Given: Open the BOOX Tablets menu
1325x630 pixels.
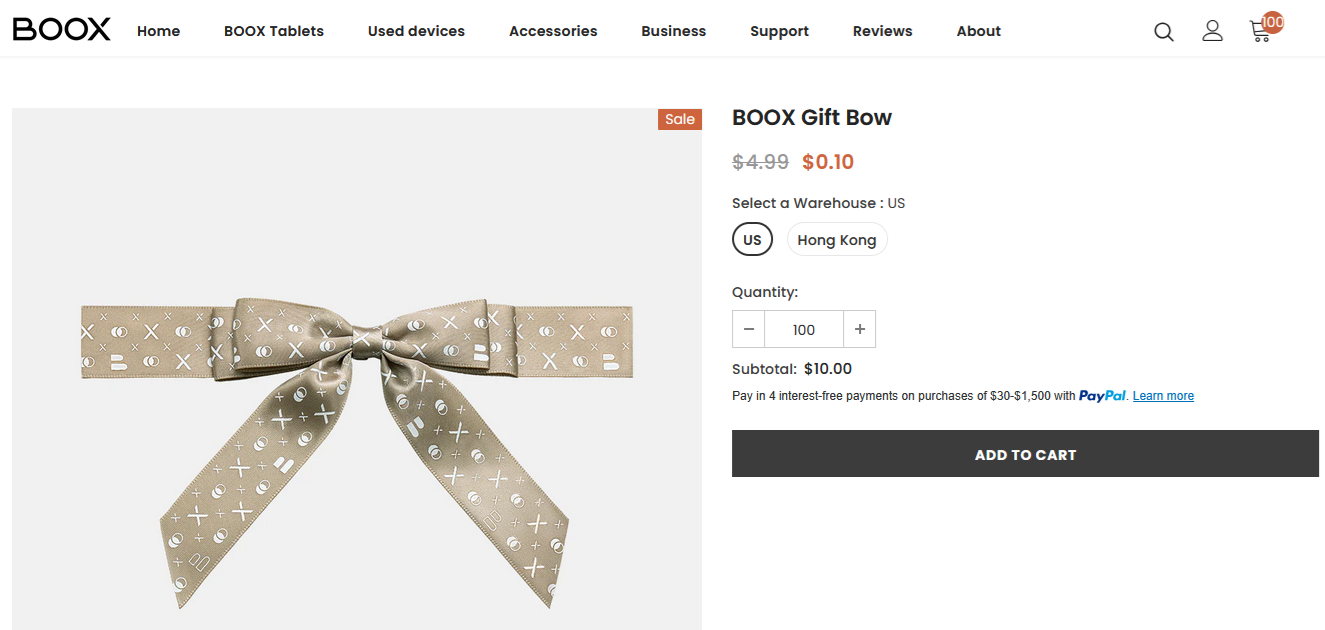Looking at the screenshot, I should tap(274, 31).
